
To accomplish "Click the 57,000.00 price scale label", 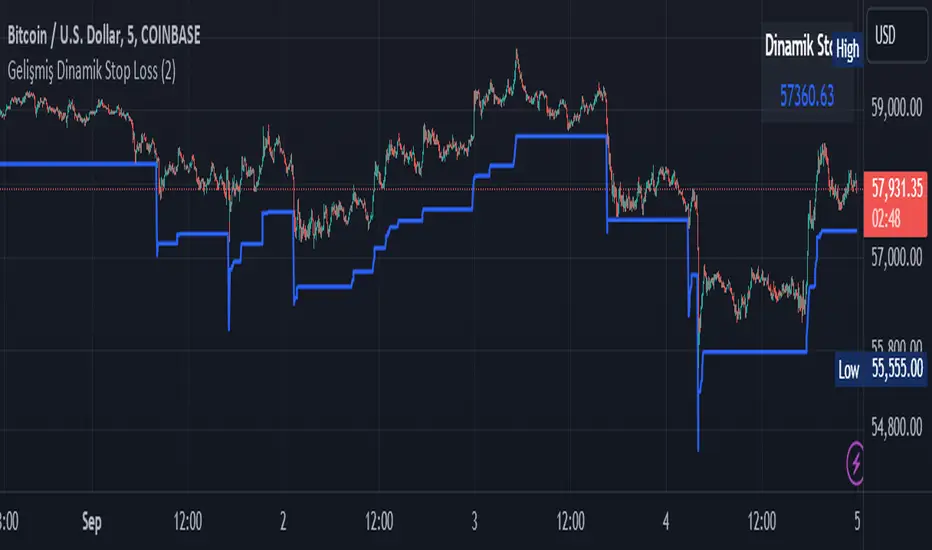I will (x=895, y=257).
